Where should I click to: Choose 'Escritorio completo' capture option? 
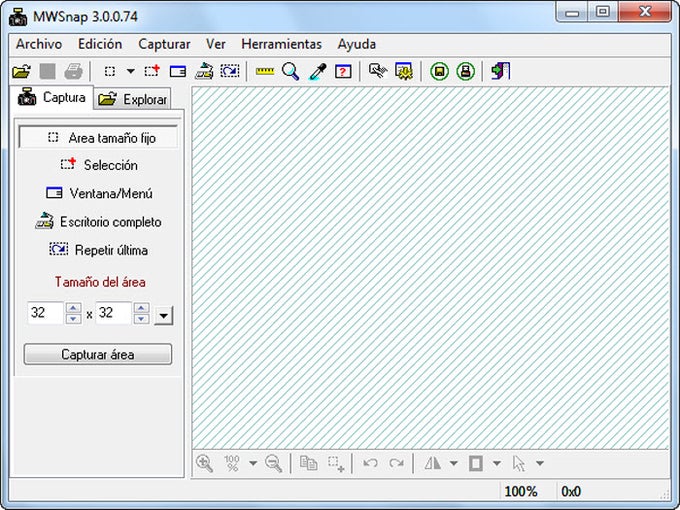tap(98, 222)
